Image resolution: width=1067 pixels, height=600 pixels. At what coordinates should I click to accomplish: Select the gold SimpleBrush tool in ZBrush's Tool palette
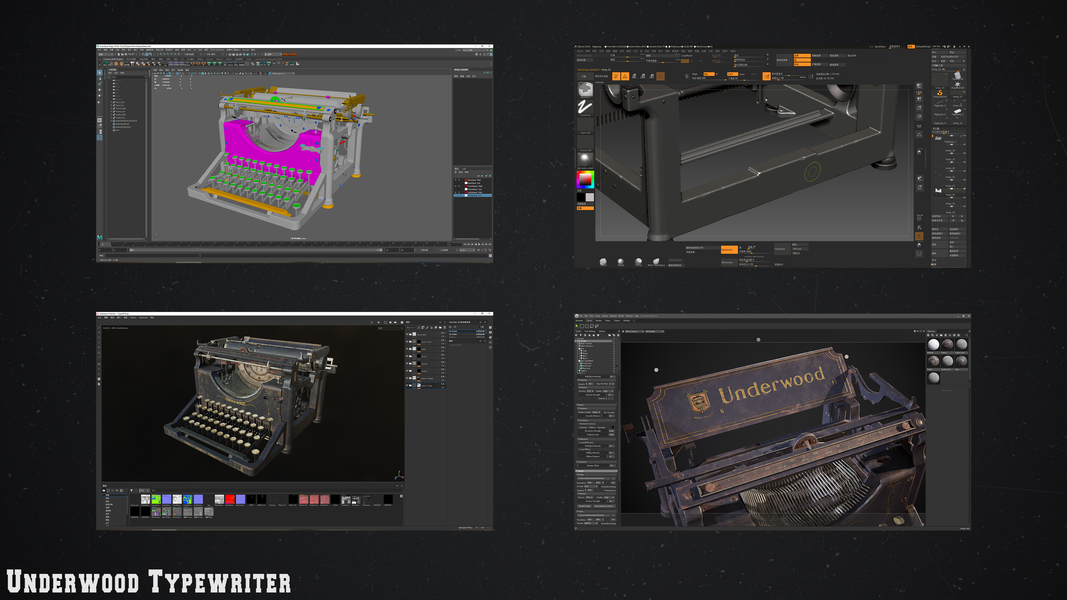(x=940, y=93)
